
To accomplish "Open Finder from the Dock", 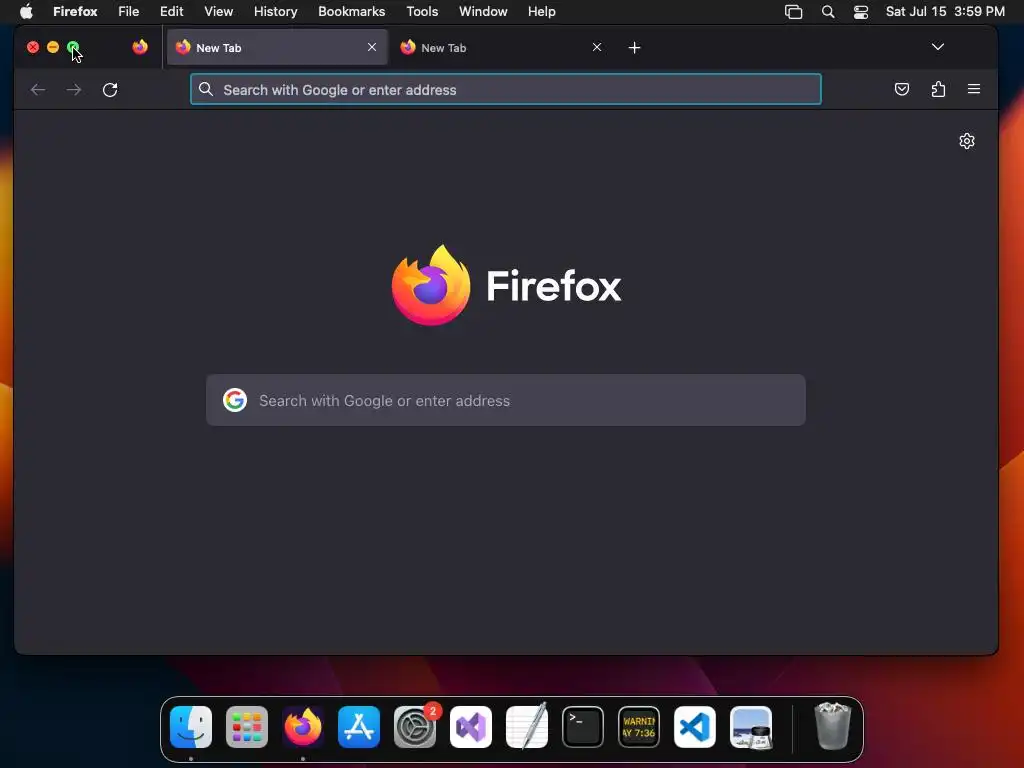I will 191,727.
